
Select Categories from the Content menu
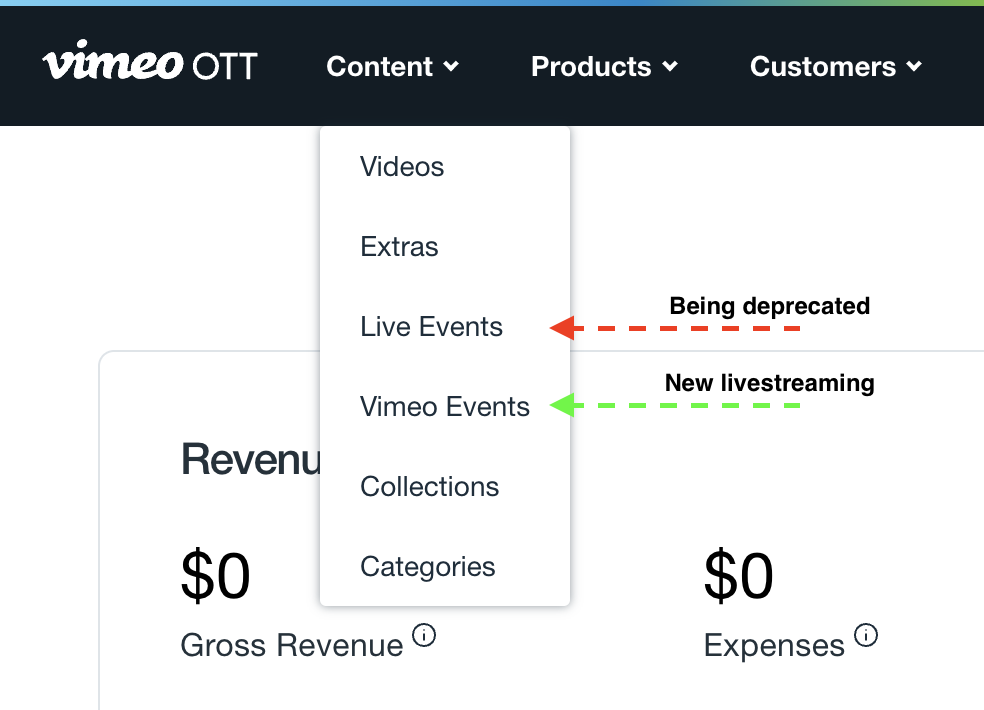[428, 567]
